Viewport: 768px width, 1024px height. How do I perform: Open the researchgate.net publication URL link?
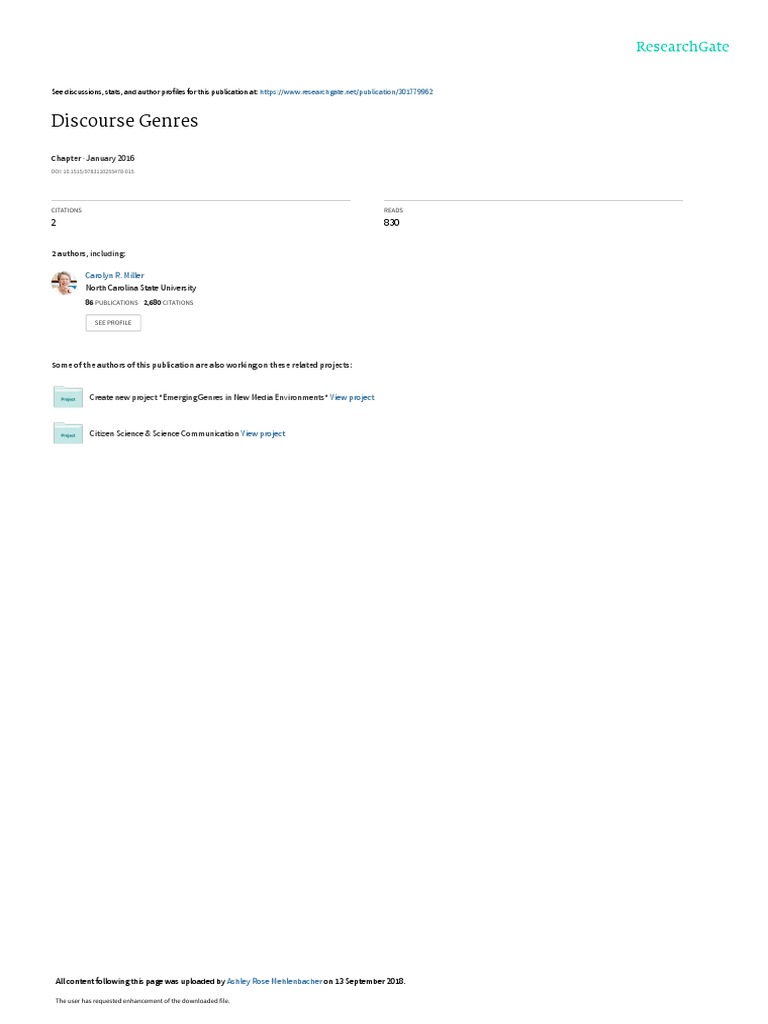(x=346, y=92)
